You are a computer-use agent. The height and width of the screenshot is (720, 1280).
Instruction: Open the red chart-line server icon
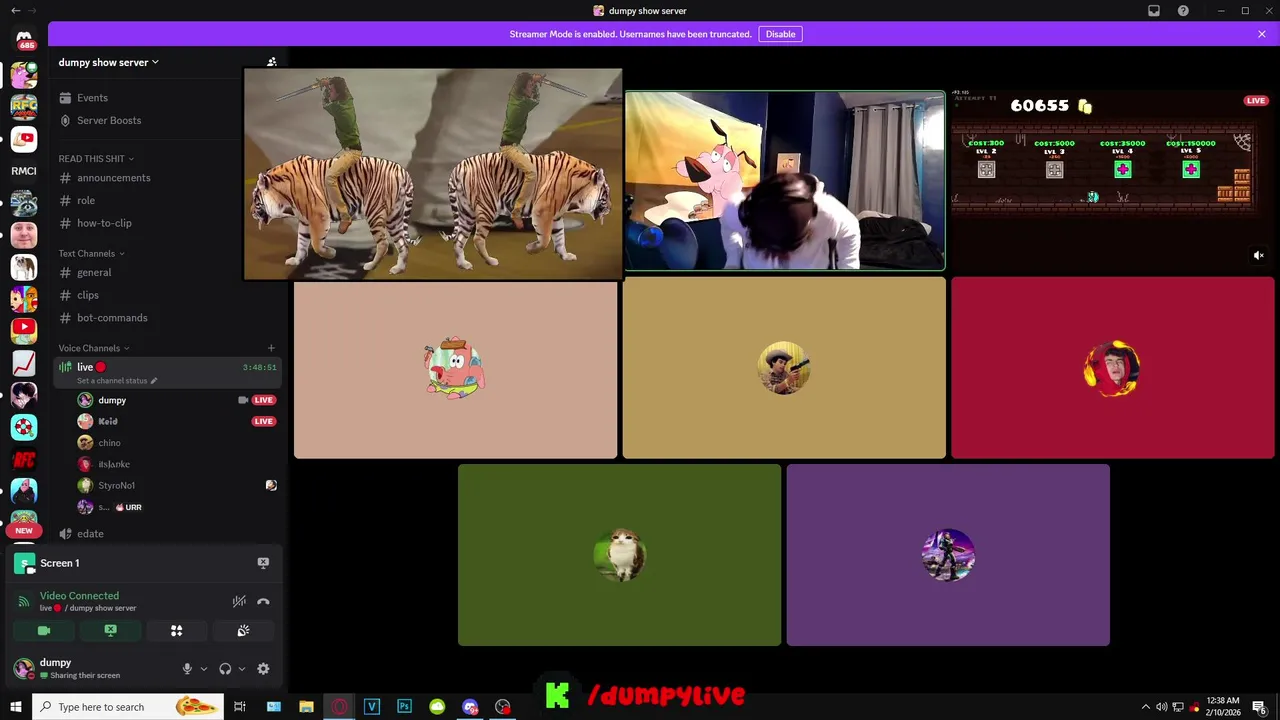point(24,363)
